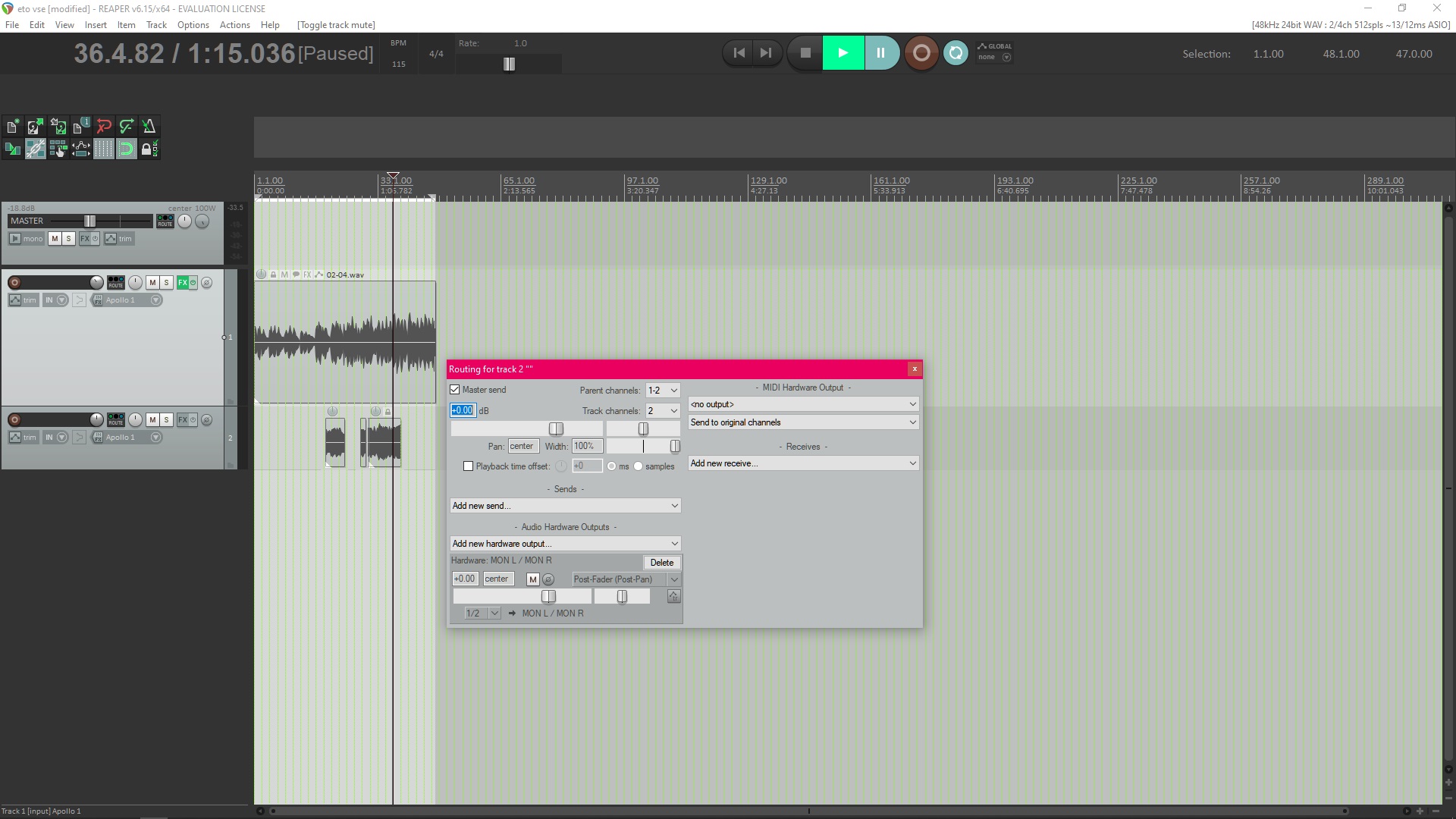The height and width of the screenshot is (819, 1456).
Task: Click the master track volume fader
Action: 89,221
